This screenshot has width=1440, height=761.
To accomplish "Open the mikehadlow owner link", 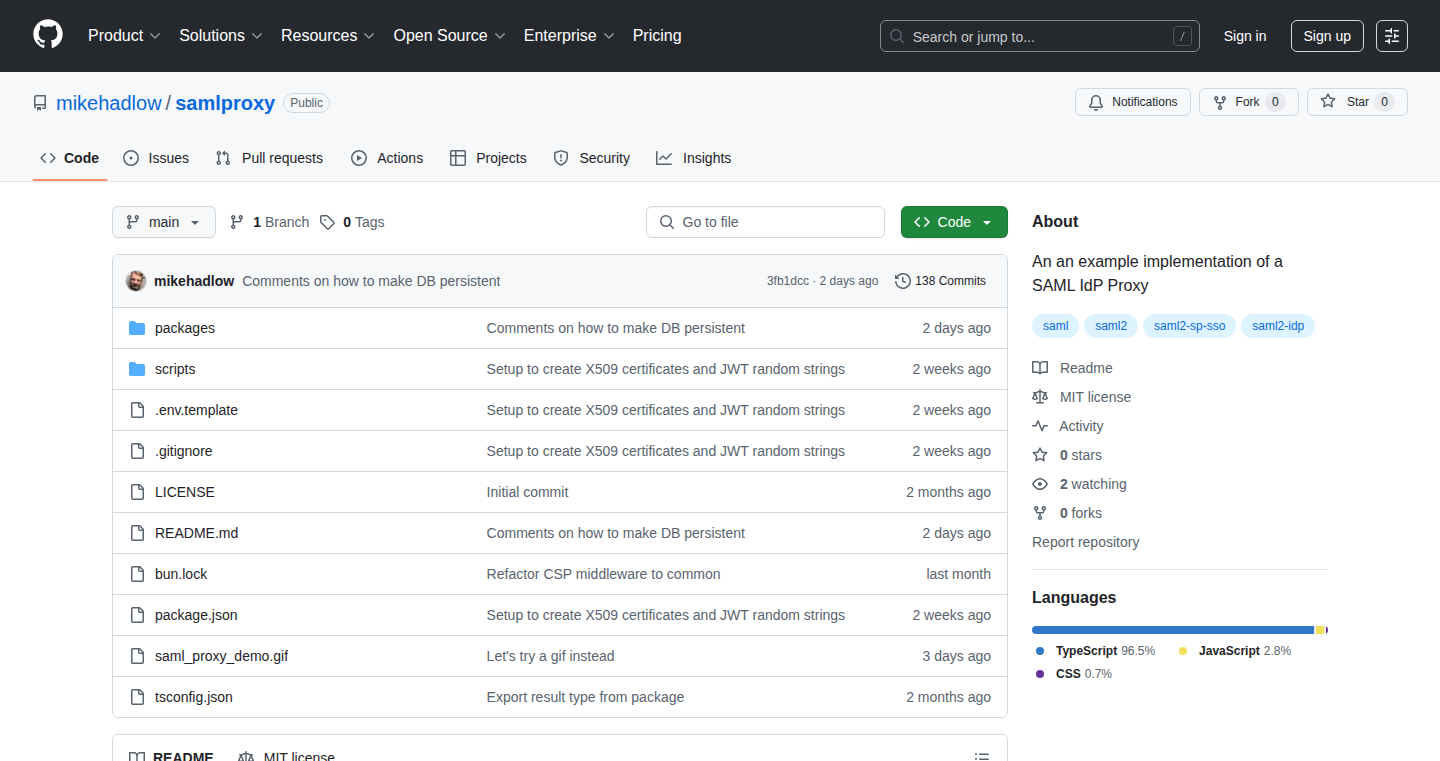I will point(109,103).
